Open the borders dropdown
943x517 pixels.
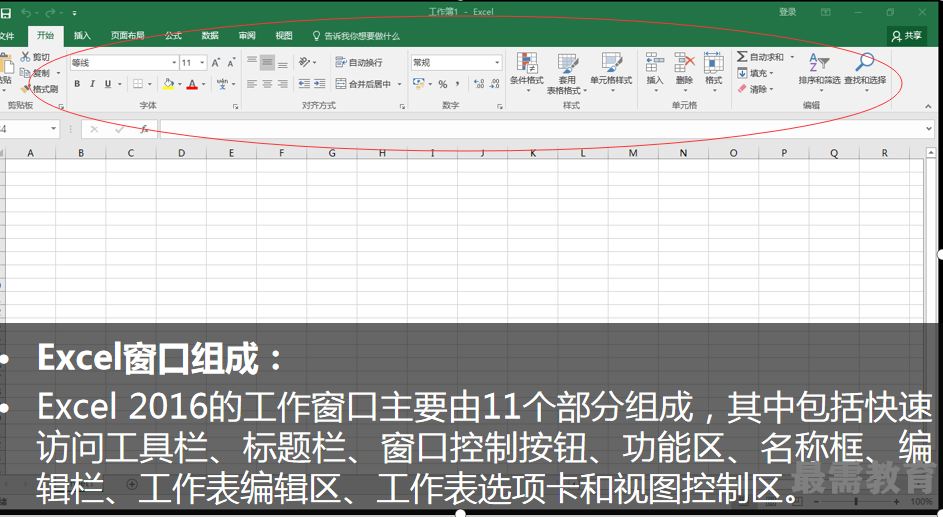pyautogui.click(x=150, y=84)
